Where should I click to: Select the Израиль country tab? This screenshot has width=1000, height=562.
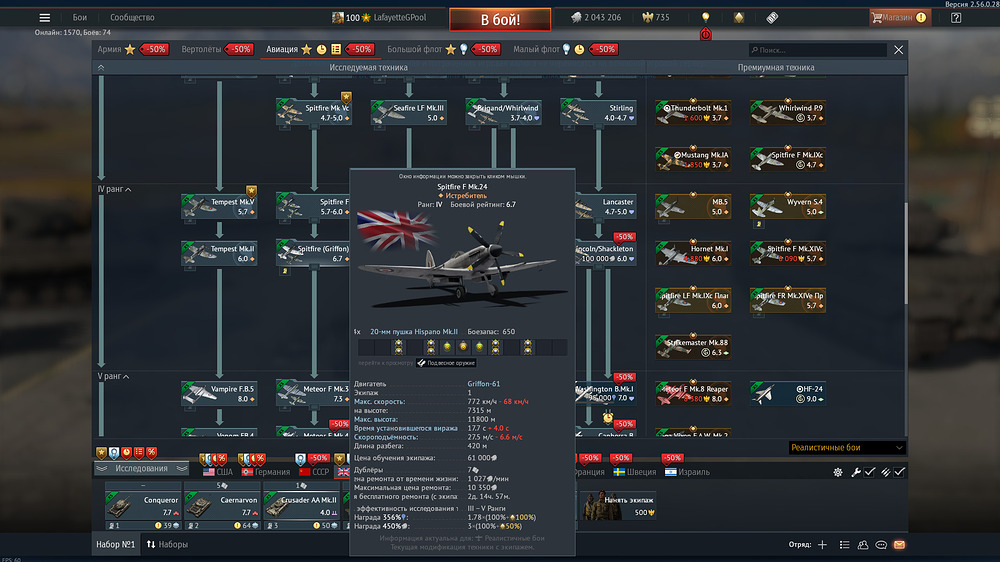(x=688, y=472)
